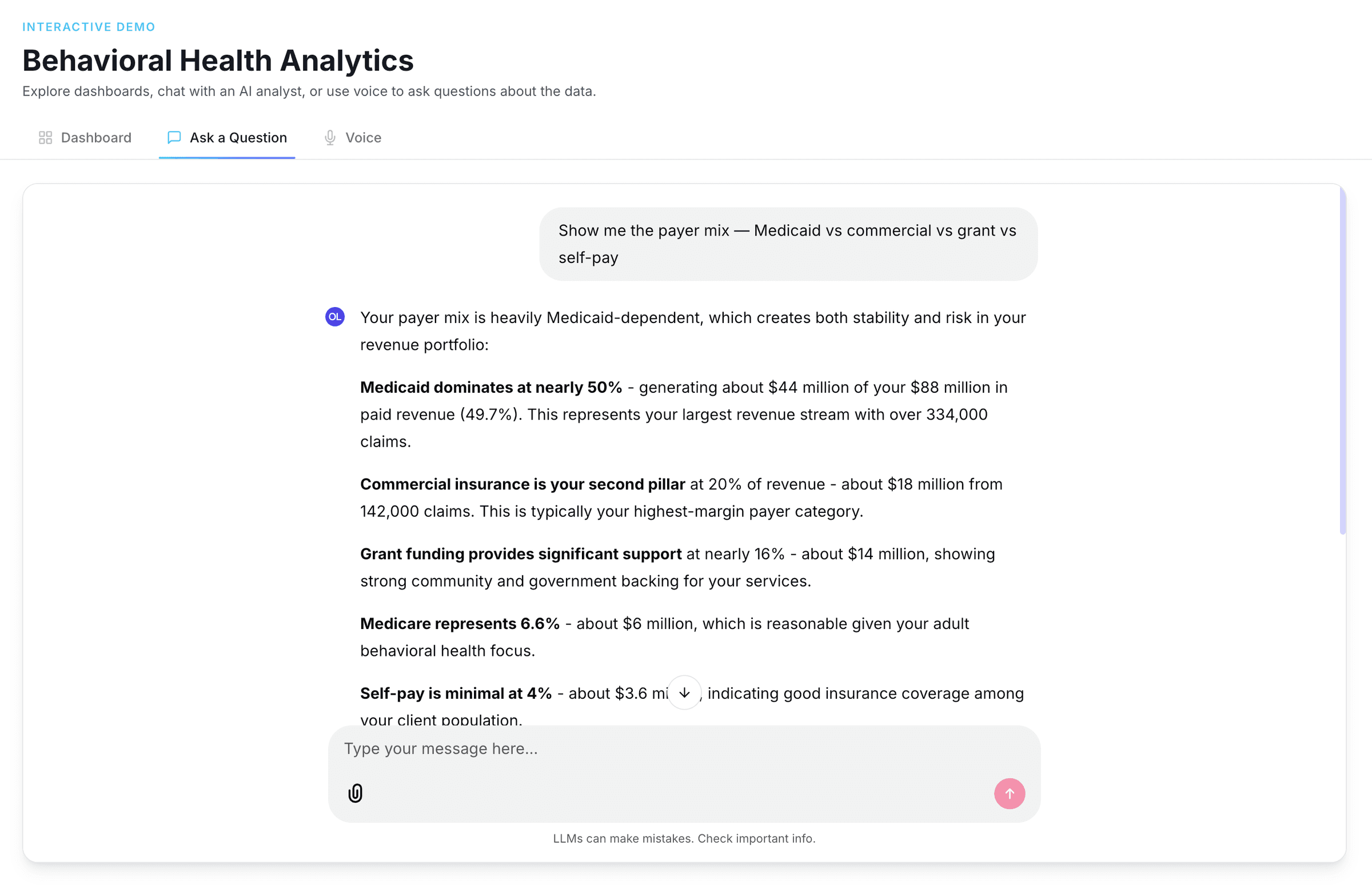The height and width of the screenshot is (892, 1372).
Task: Click the Behavioral Health Analytics heading
Action: 217,60
